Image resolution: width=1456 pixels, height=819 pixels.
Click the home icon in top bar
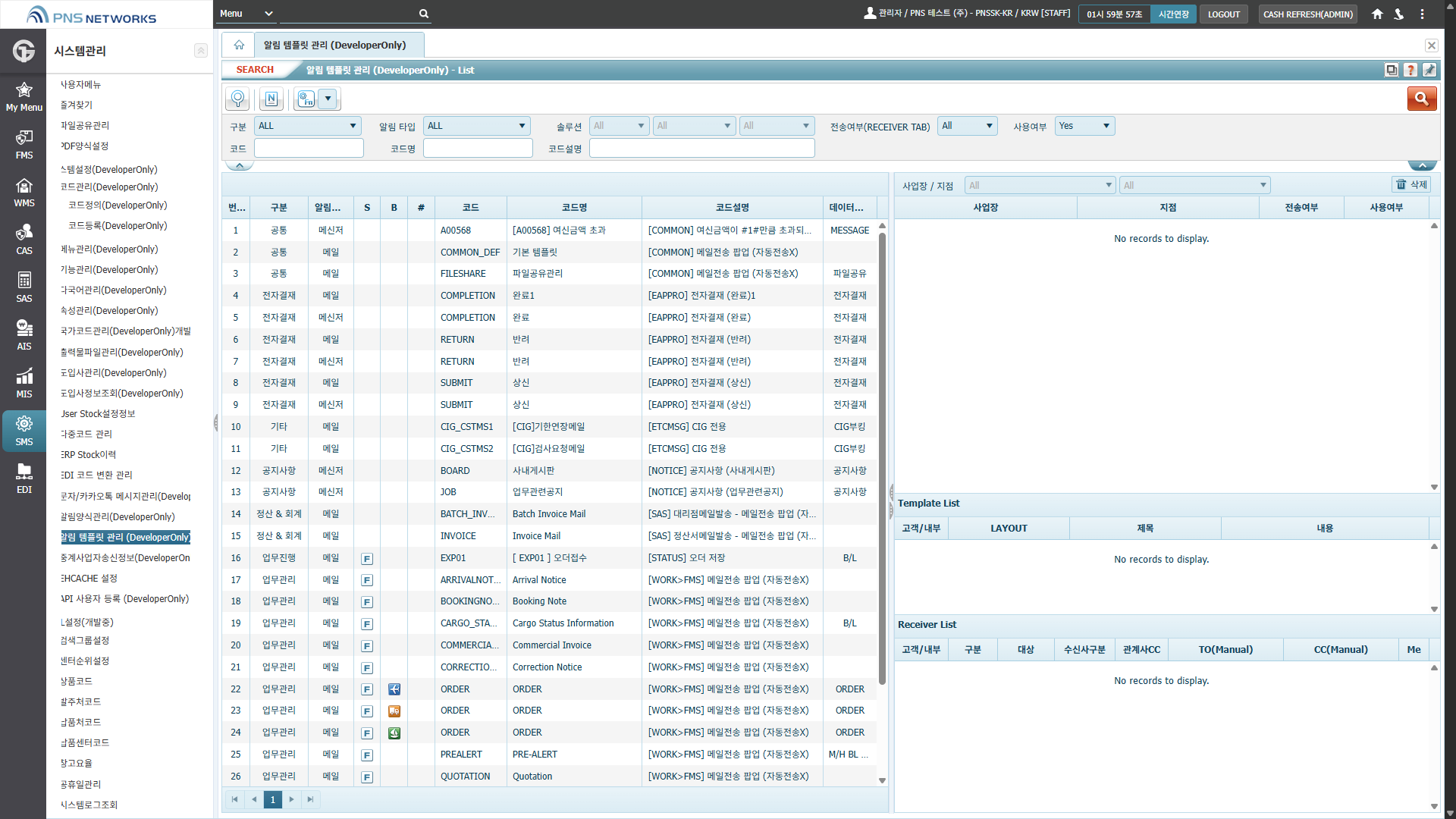coord(1377,14)
